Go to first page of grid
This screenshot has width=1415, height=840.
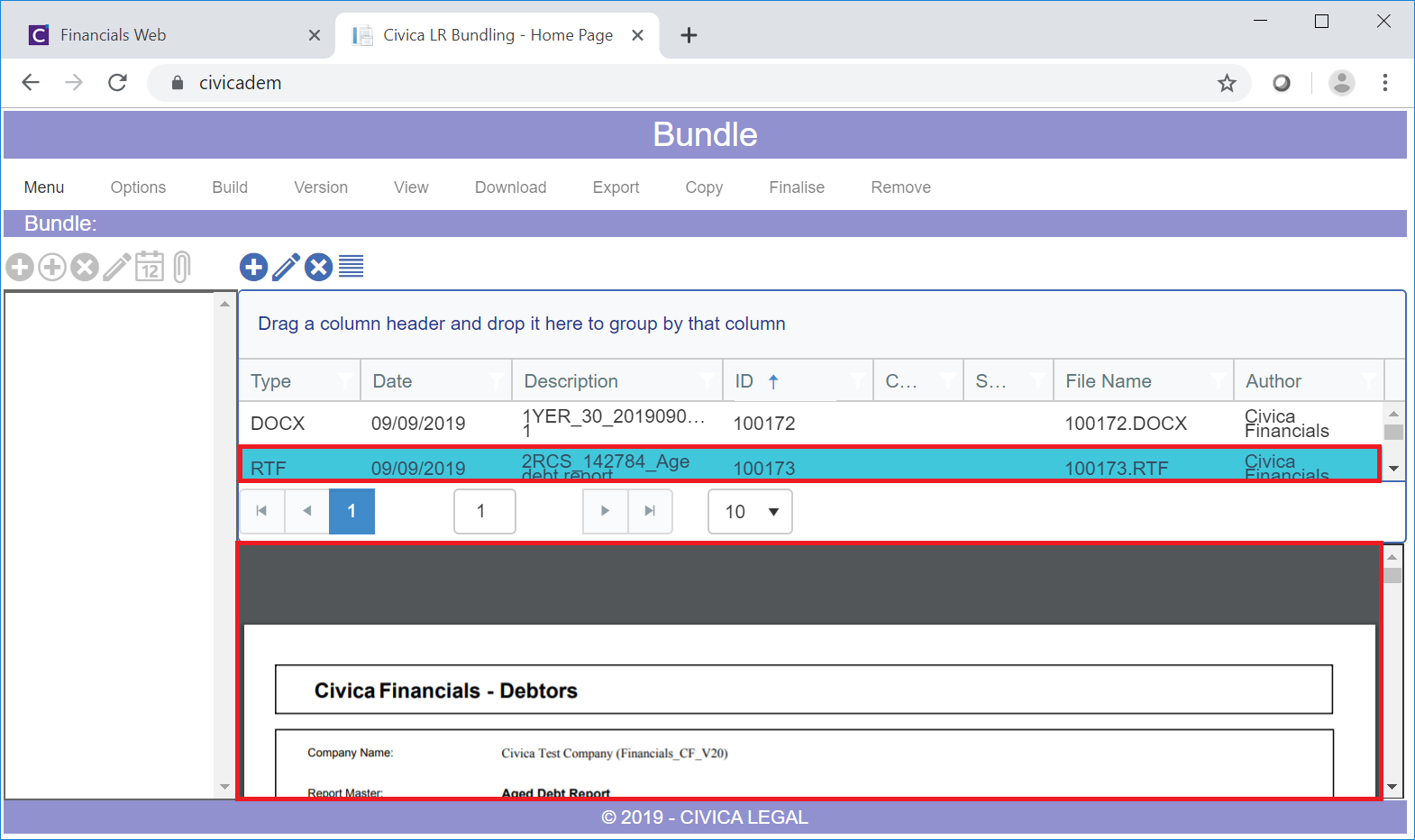pyautogui.click(x=262, y=511)
